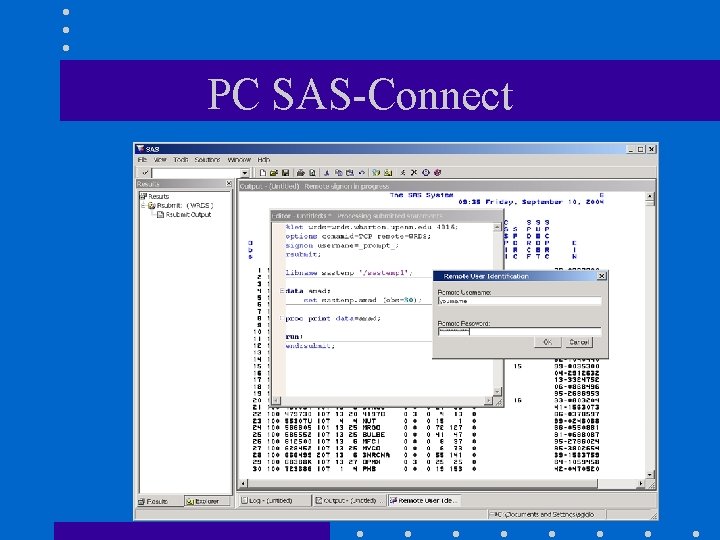Close the Results pane with its X

click(229, 184)
